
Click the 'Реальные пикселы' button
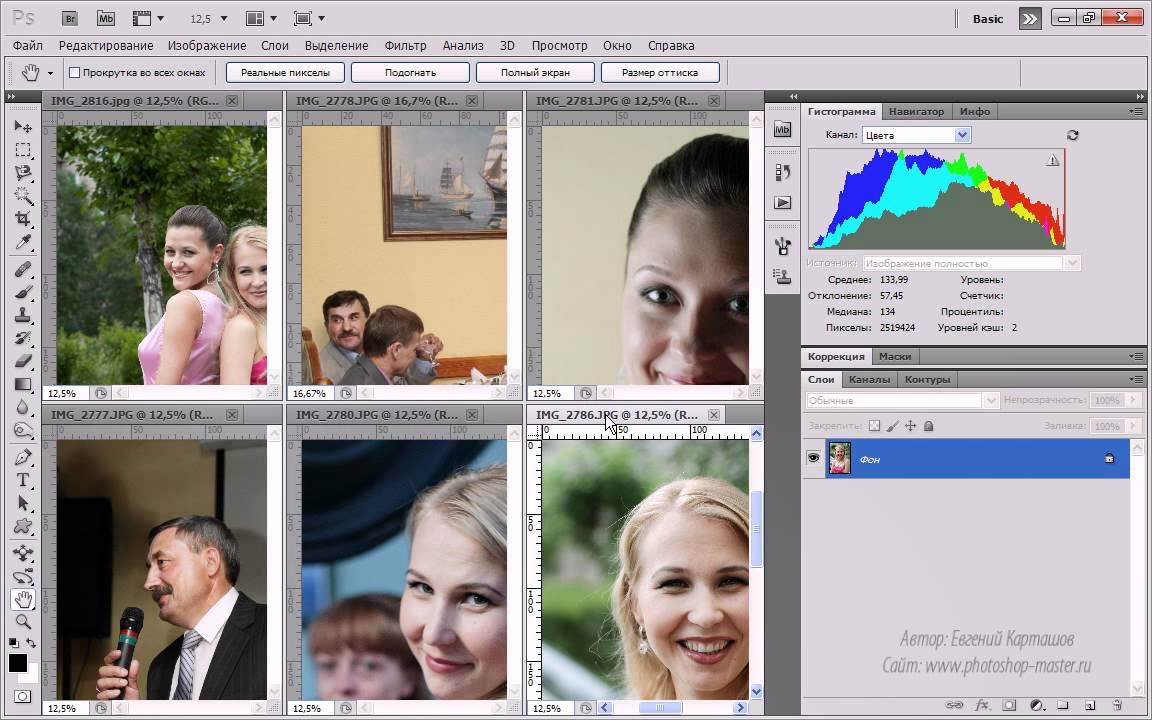285,73
